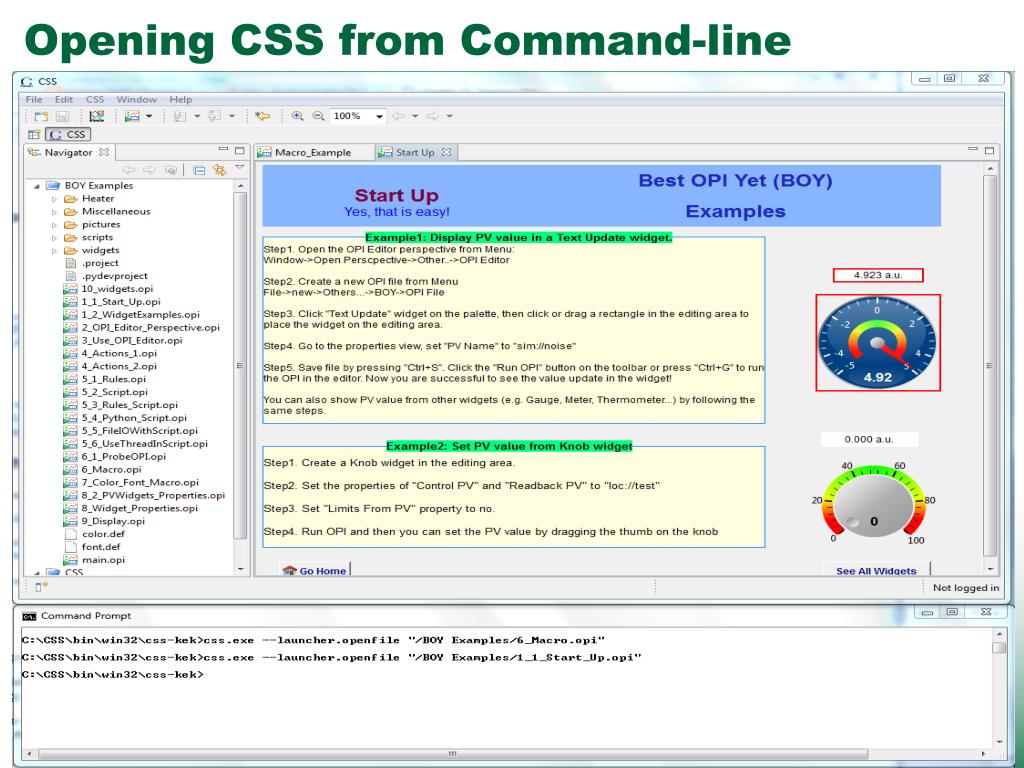Viewport: 1024px width, 768px height.
Task: Click the Open Perspective icon
Action: point(33,135)
